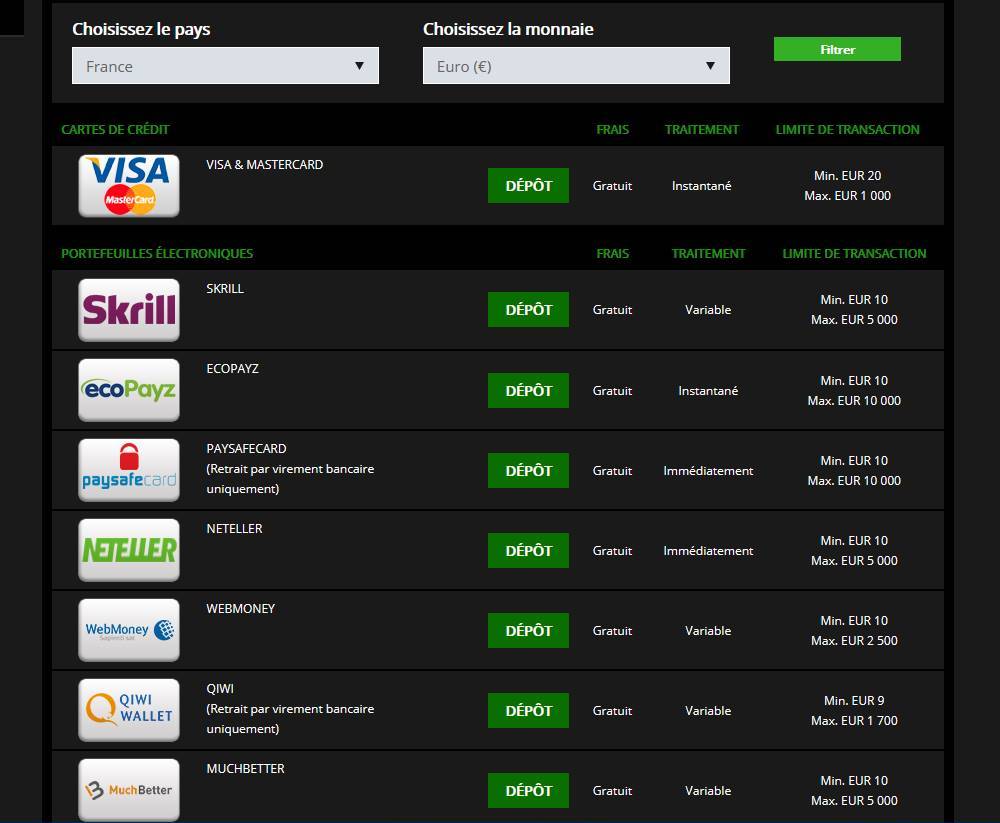Click the Choisissez le pays label
1000x823 pixels.
click(x=141, y=29)
